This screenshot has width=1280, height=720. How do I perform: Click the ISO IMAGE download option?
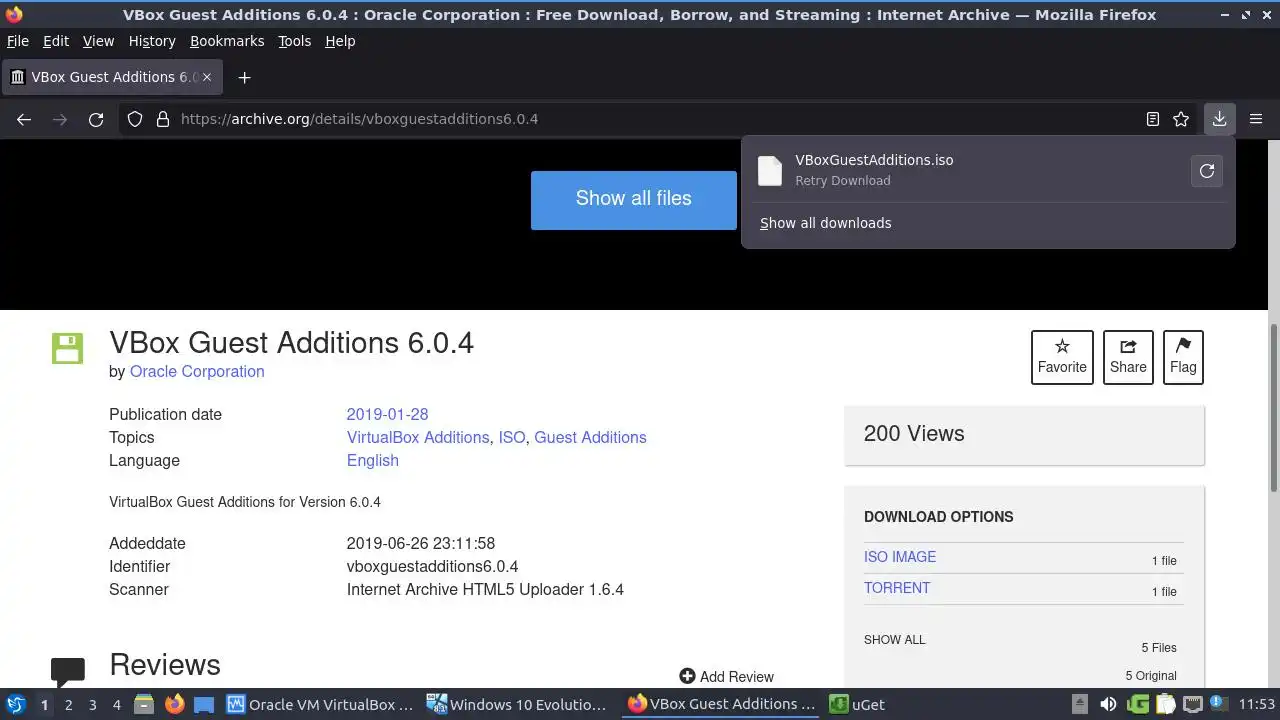coord(900,557)
